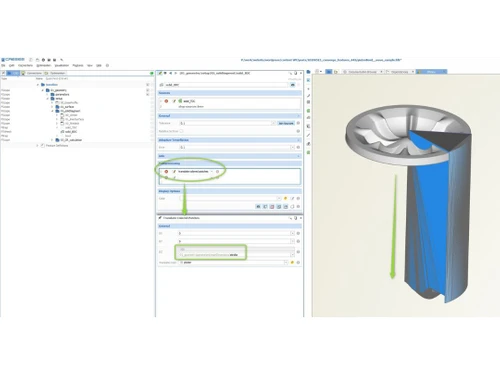Screen dimensions: 500x375
Task: Click the camera icon beside the name field
Action: (x=292, y=85)
